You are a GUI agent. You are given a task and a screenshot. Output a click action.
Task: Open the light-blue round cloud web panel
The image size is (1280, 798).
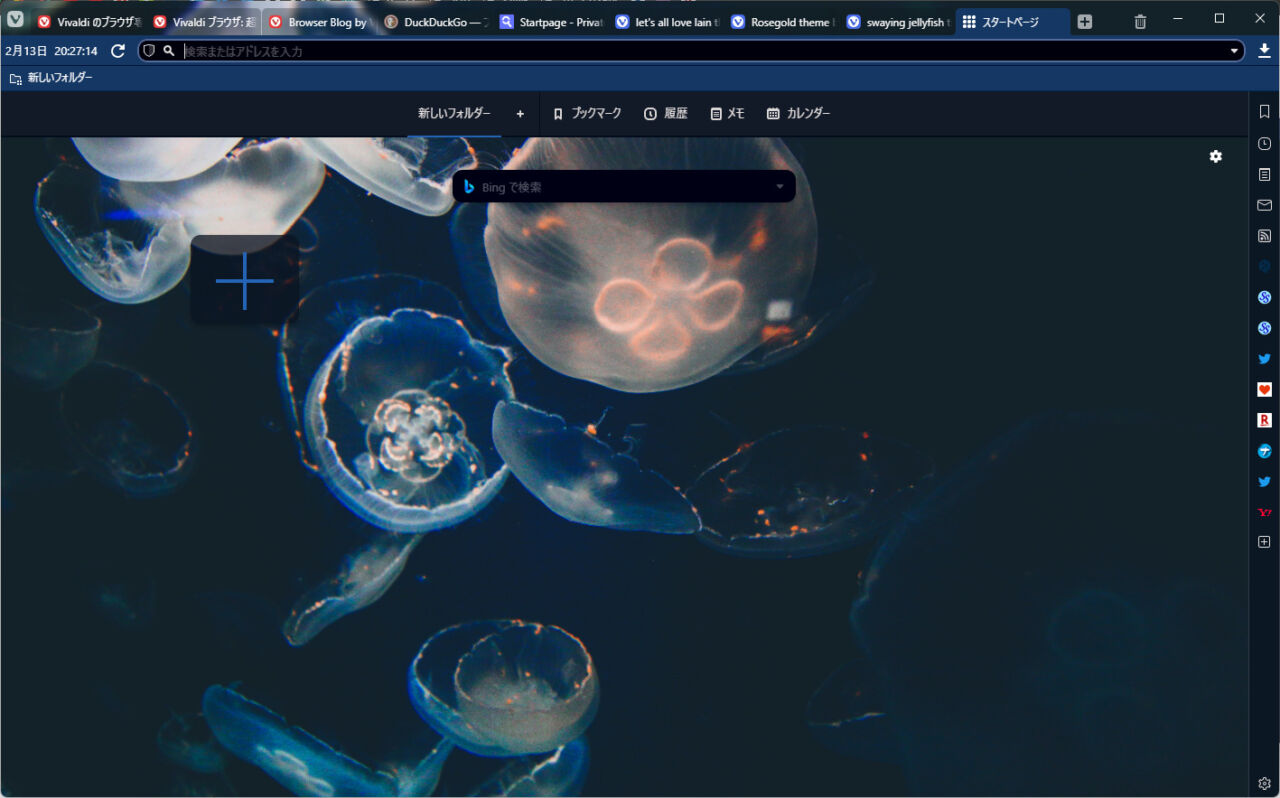1264,451
